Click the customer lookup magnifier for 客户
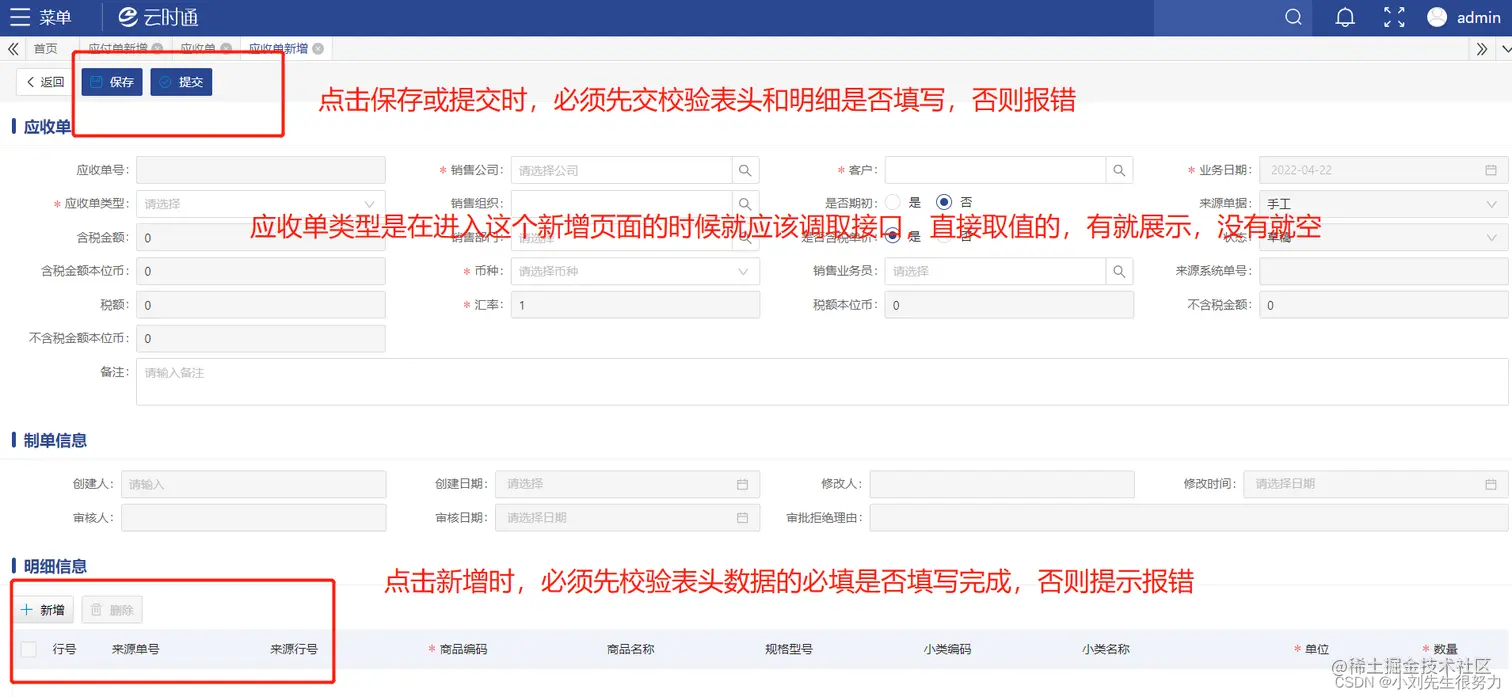 [1119, 169]
